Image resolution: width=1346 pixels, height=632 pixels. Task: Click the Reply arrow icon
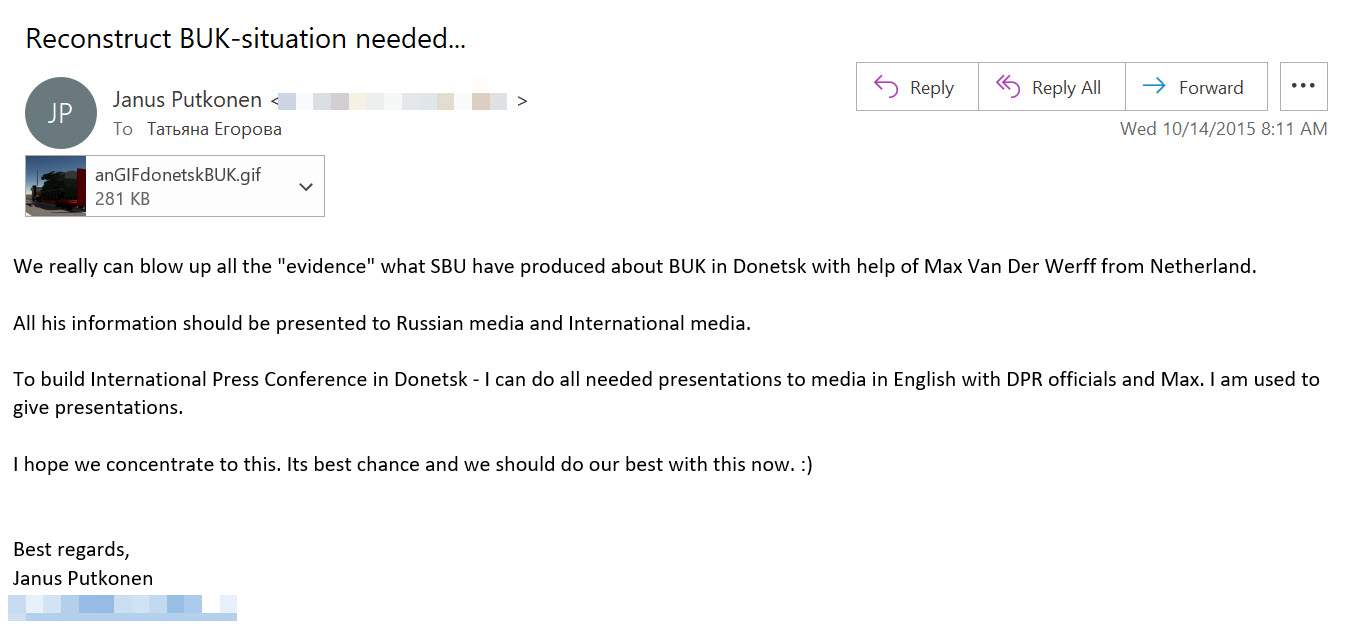click(x=886, y=87)
